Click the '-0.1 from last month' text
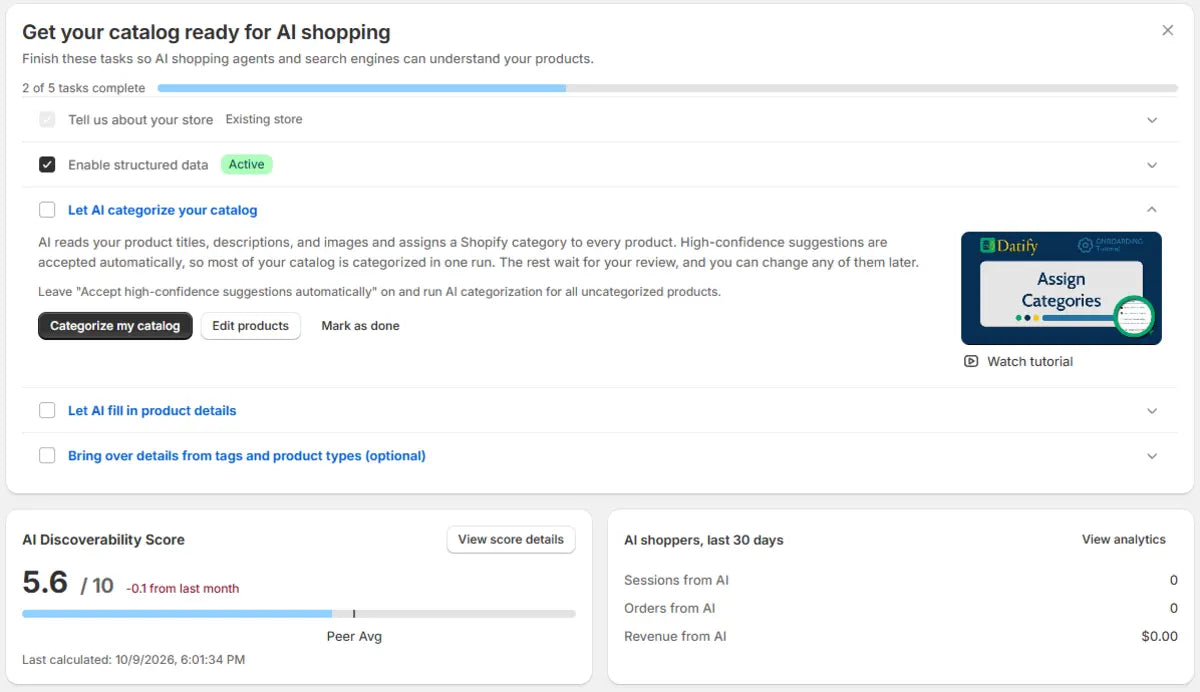This screenshot has width=1200, height=692. (x=183, y=588)
